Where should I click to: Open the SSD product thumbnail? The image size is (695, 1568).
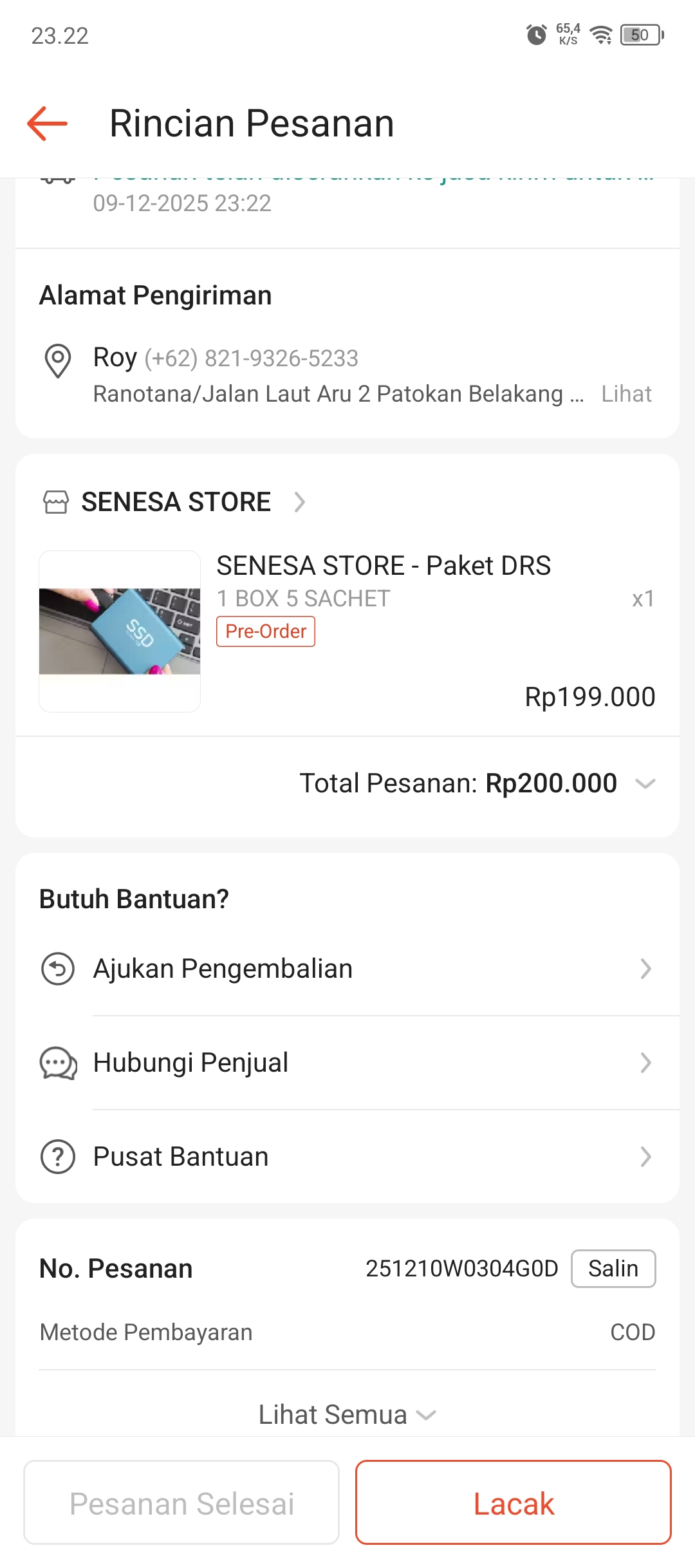coord(120,631)
